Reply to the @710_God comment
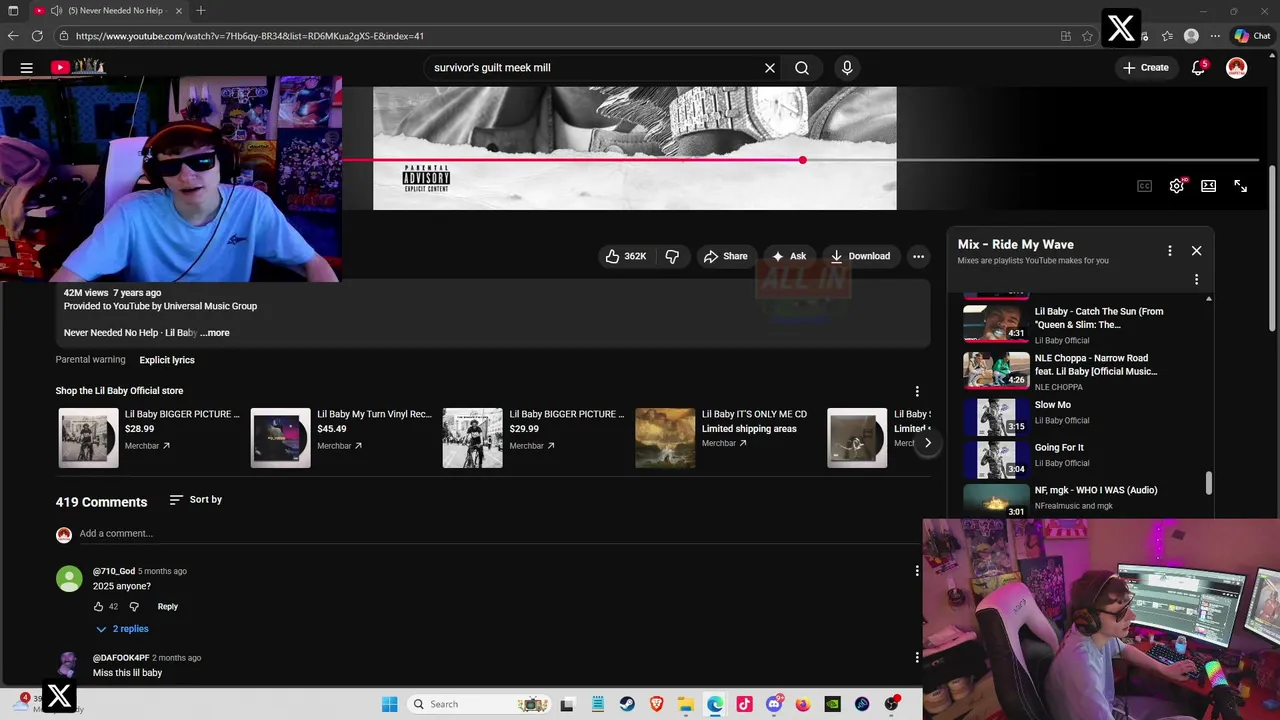 pyautogui.click(x=167, y=606)
